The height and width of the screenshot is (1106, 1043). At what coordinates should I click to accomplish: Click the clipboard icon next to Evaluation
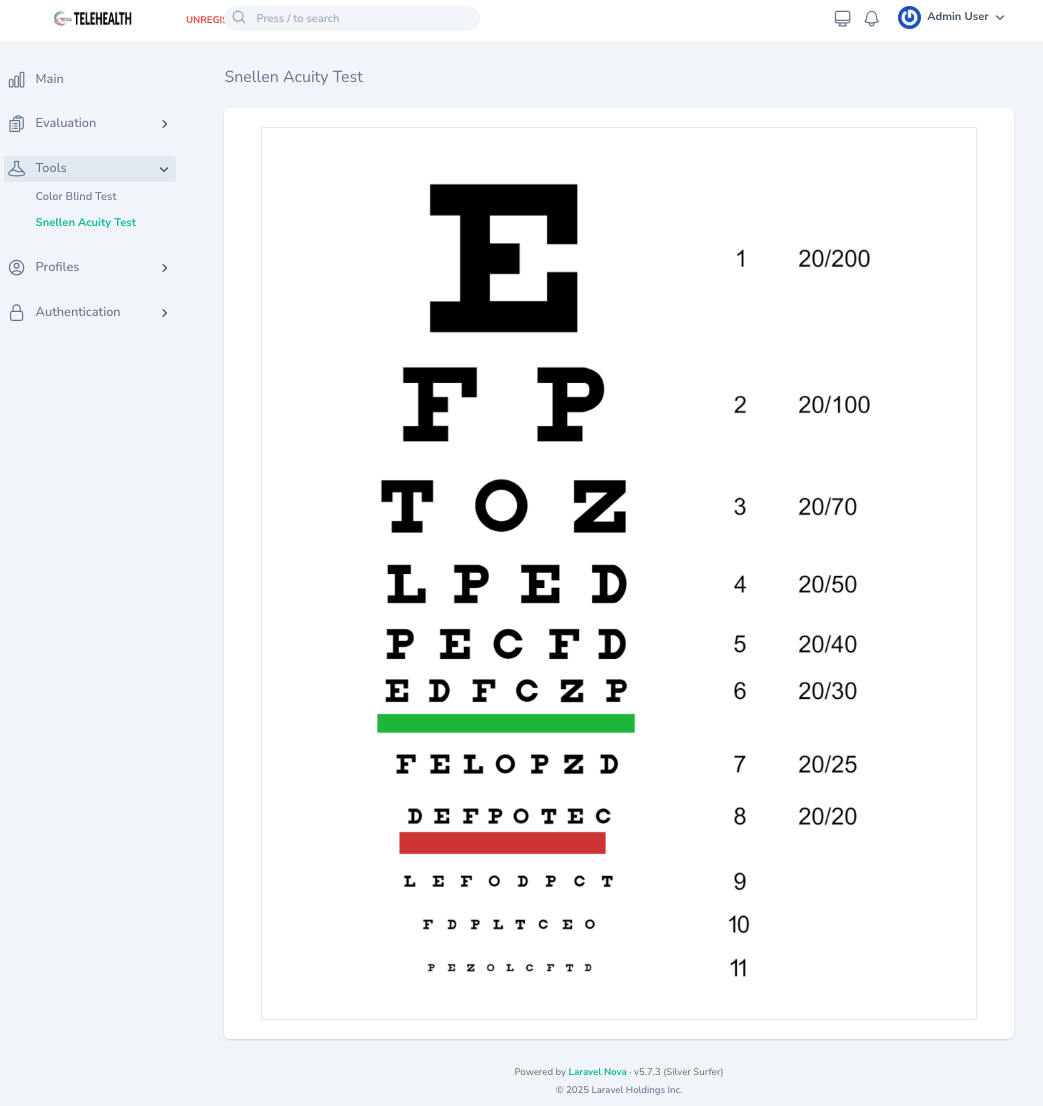pyautogui.click(x=16, y=123)
